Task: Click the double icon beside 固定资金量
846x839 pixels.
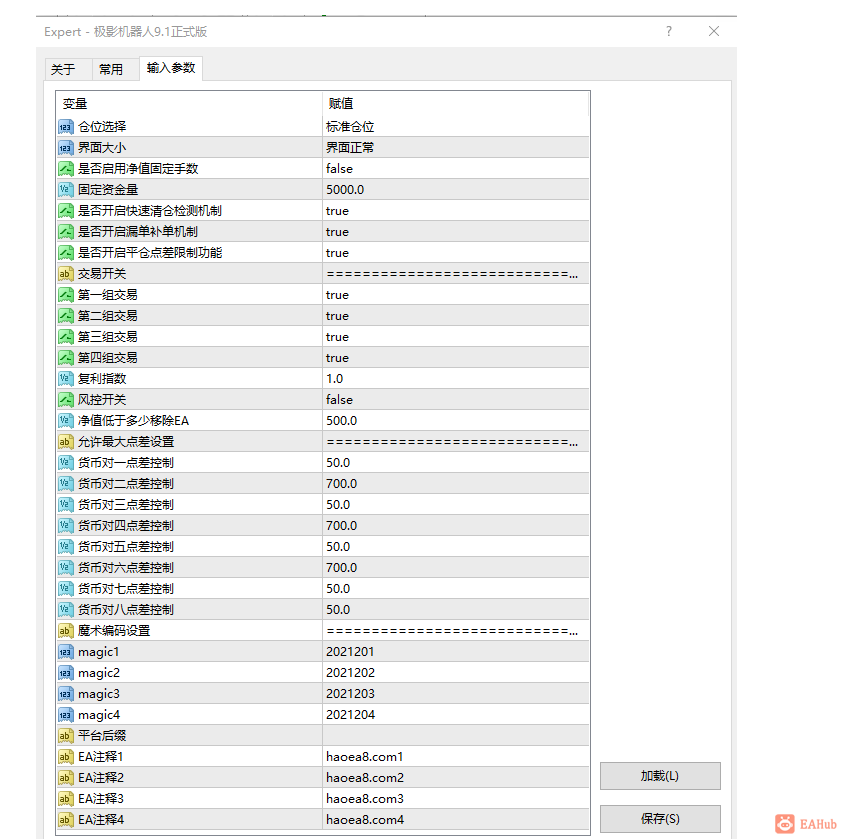Action: (x=65, y=190)
